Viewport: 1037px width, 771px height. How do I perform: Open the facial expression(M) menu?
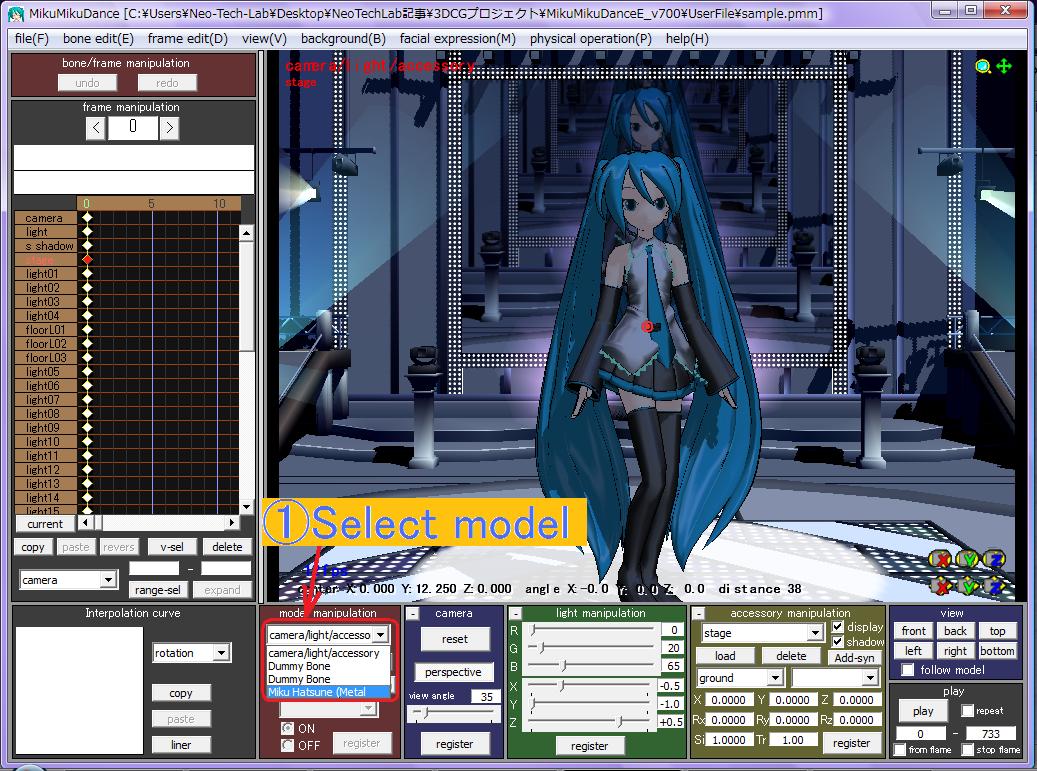458,38
